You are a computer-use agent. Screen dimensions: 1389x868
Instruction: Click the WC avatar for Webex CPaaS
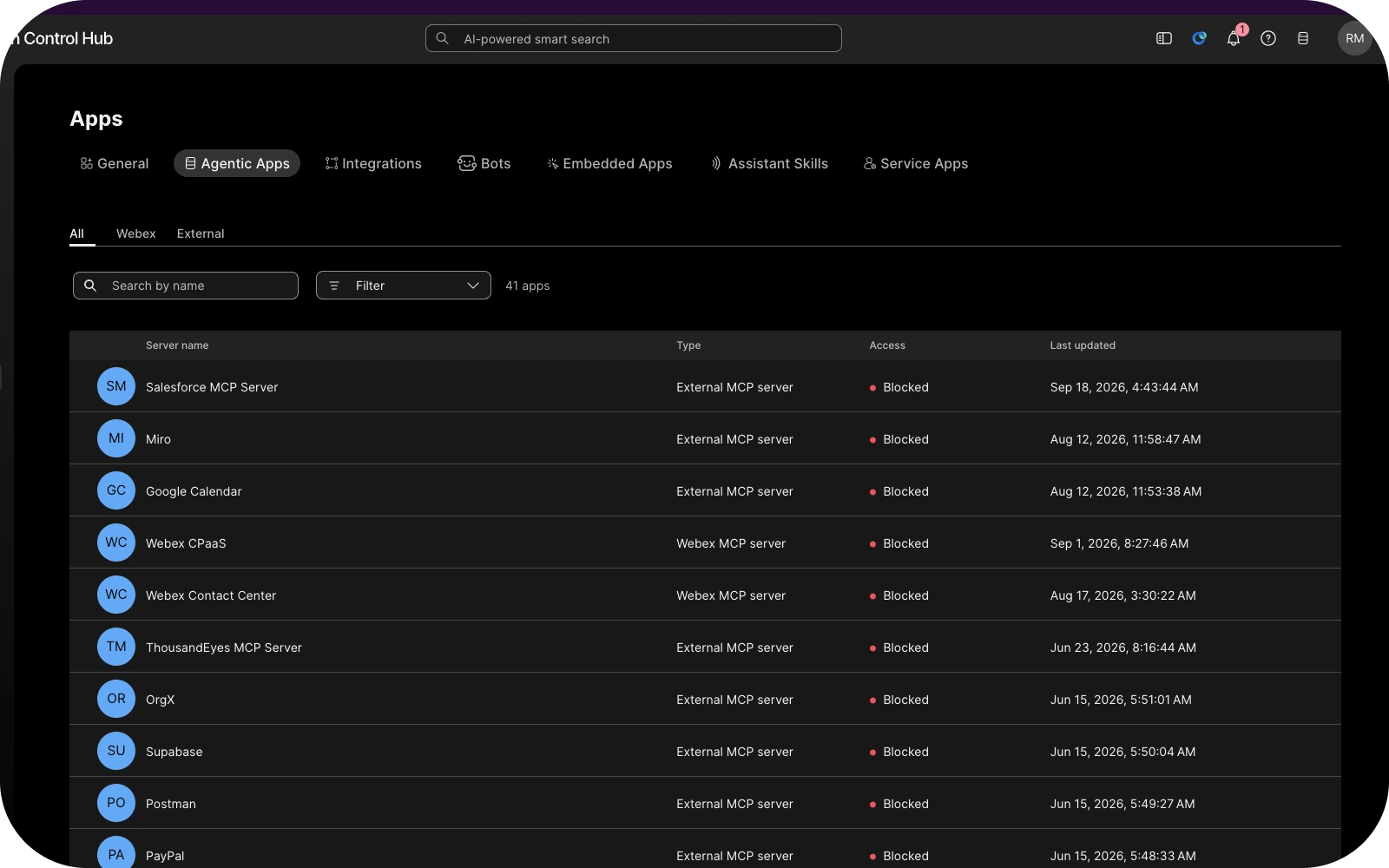tap(116, 542)
